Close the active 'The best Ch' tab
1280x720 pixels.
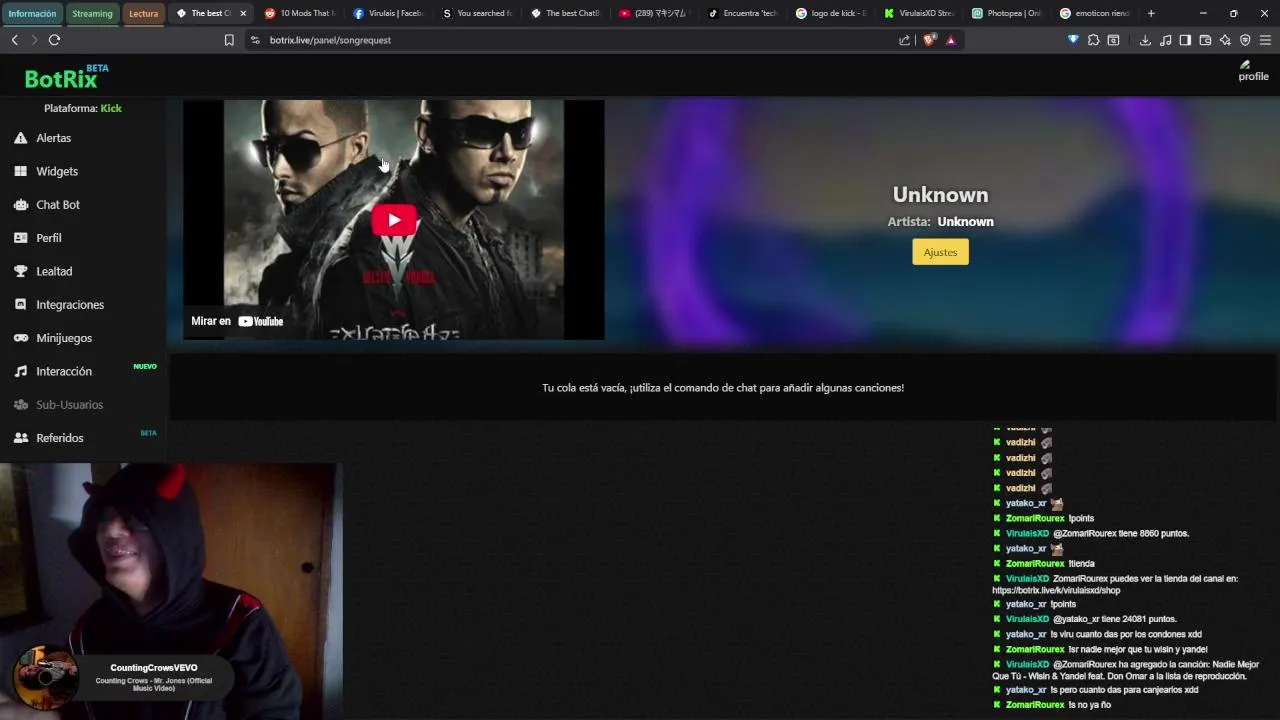243,13
